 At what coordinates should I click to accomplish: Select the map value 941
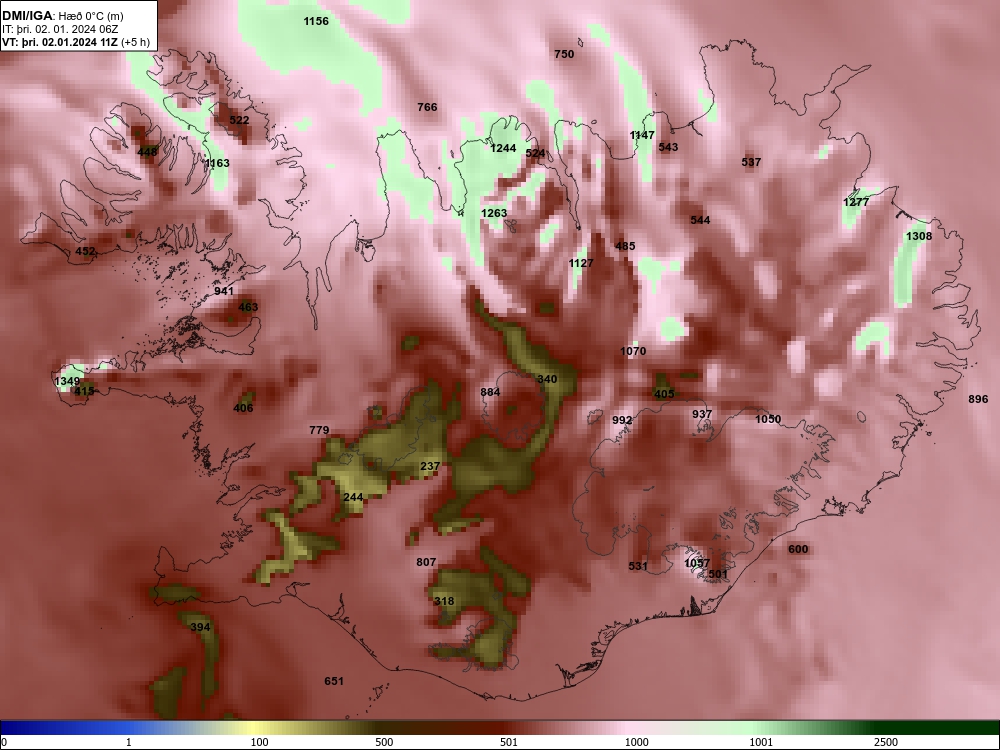coord(224,291)
